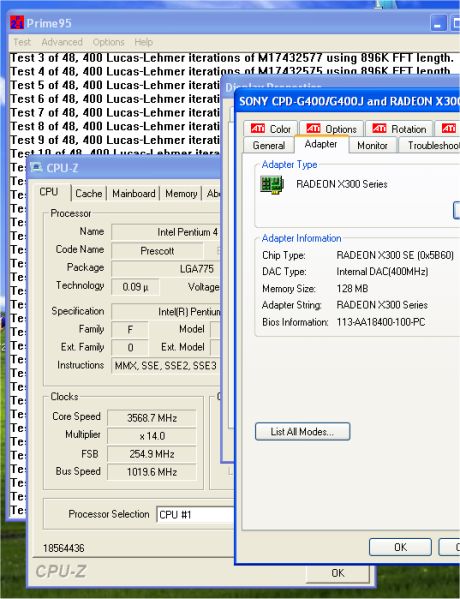Click OK in the CPU-Z window
Image resolution: width=460 pixels, height=599 pixels.
click(x=338, y=573)
